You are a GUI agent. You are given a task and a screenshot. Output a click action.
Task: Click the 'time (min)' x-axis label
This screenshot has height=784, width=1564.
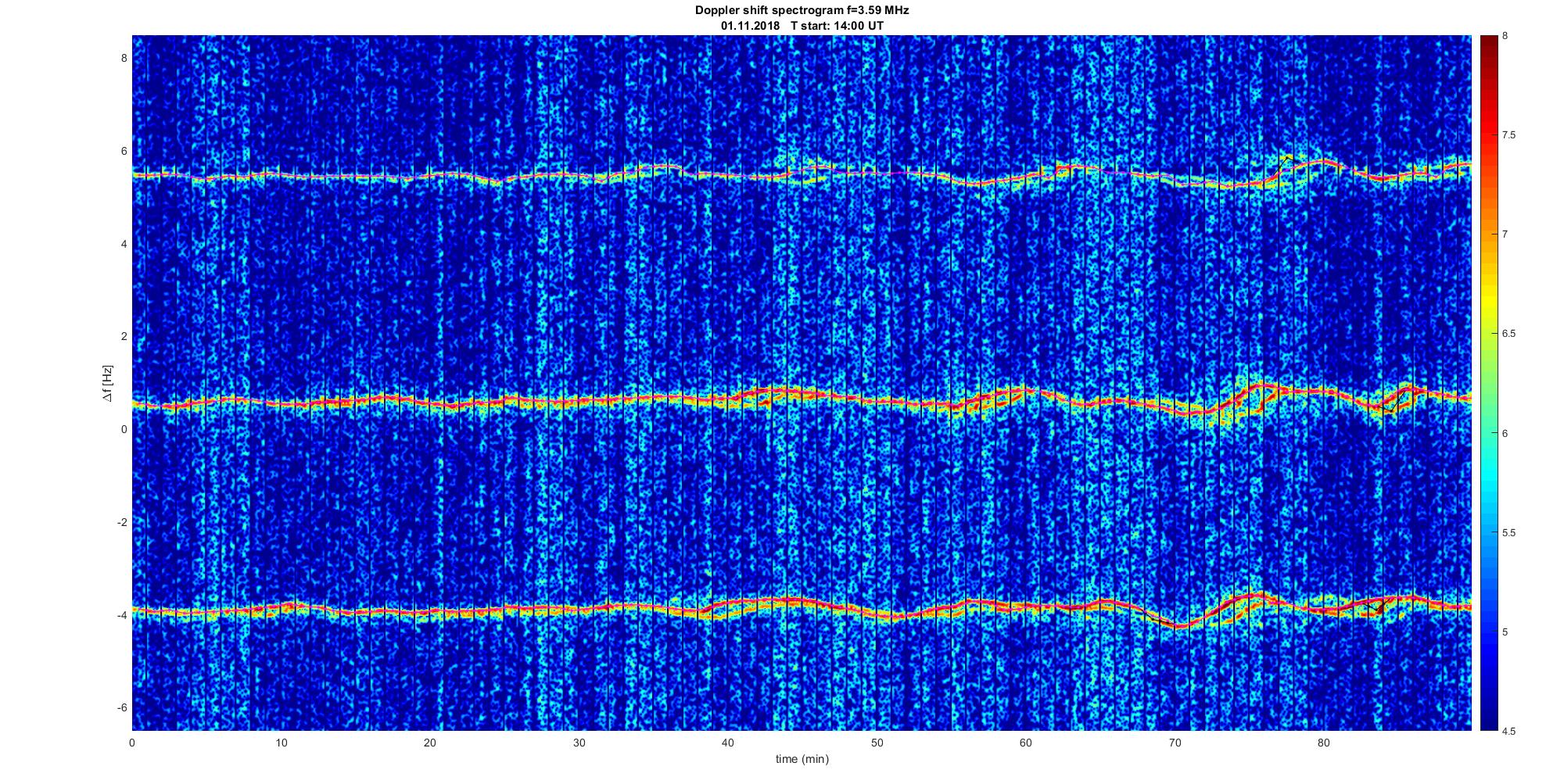click(802, 759)
